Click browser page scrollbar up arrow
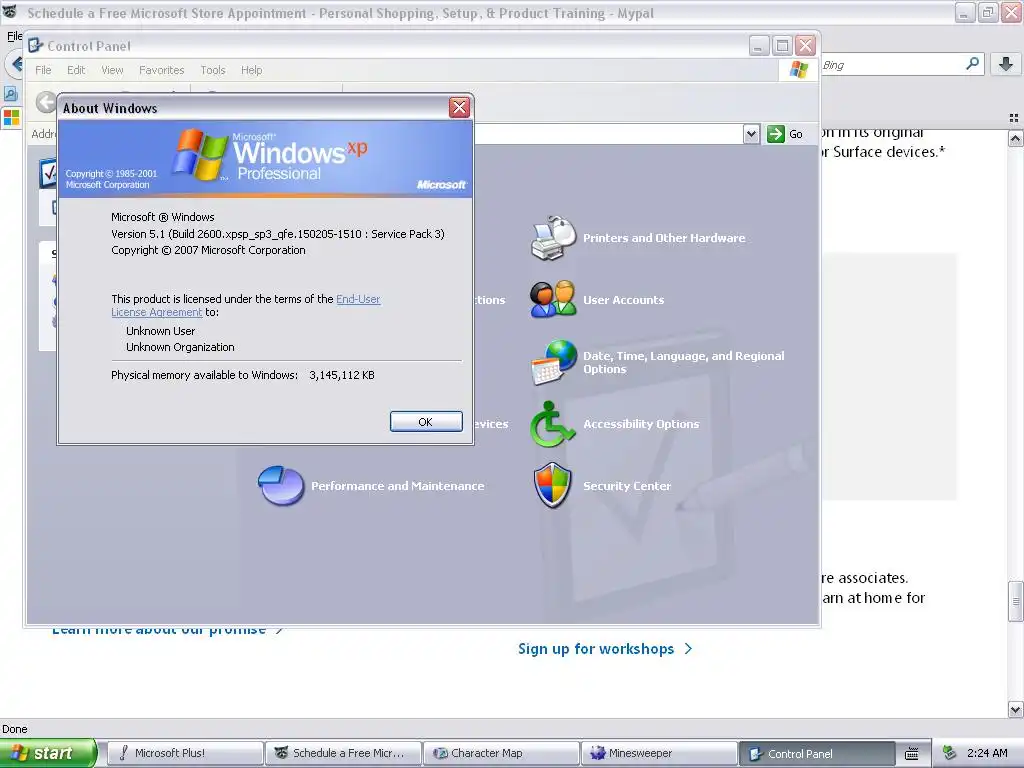 (1016, 138)
